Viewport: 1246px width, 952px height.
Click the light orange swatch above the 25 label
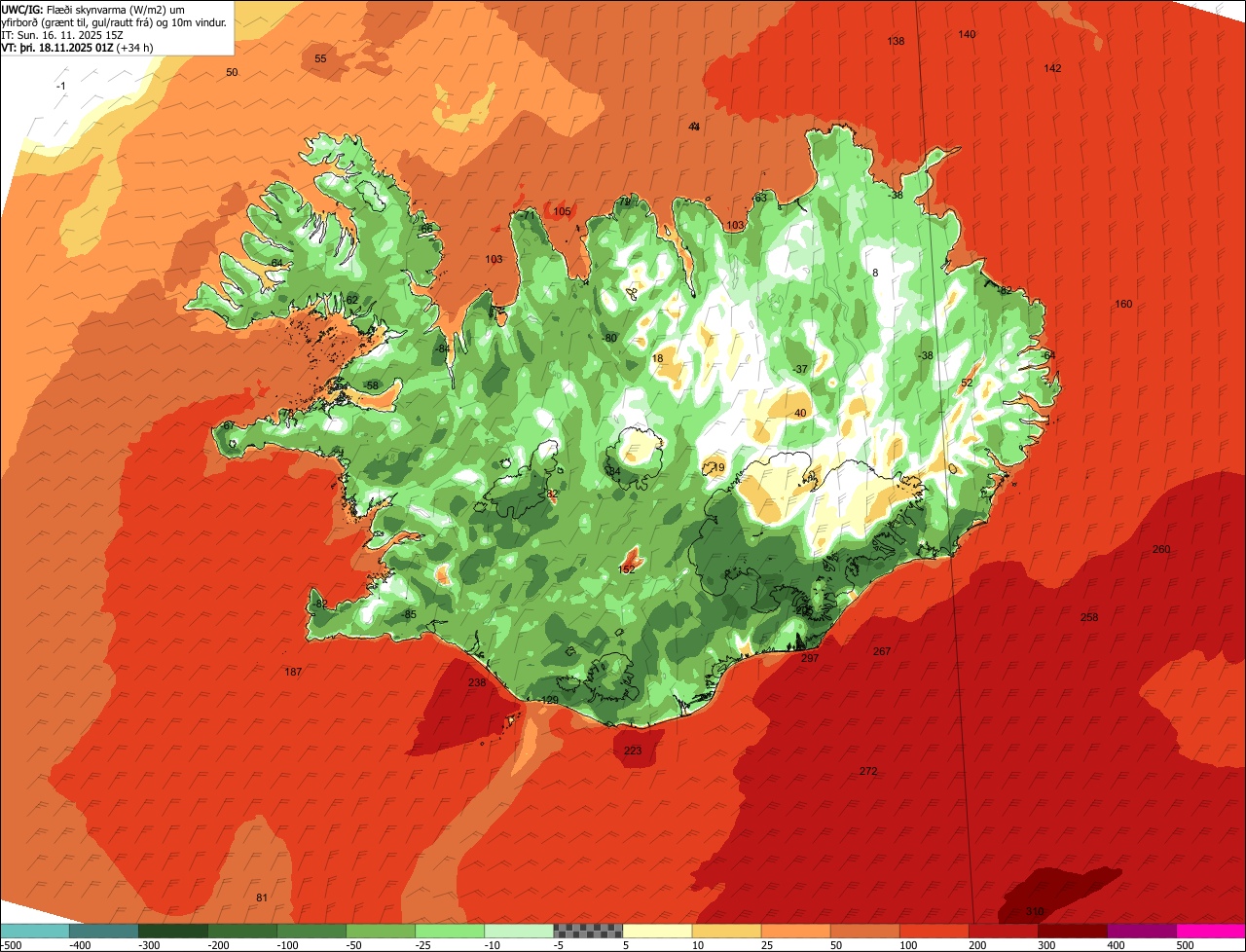point(795,931)
